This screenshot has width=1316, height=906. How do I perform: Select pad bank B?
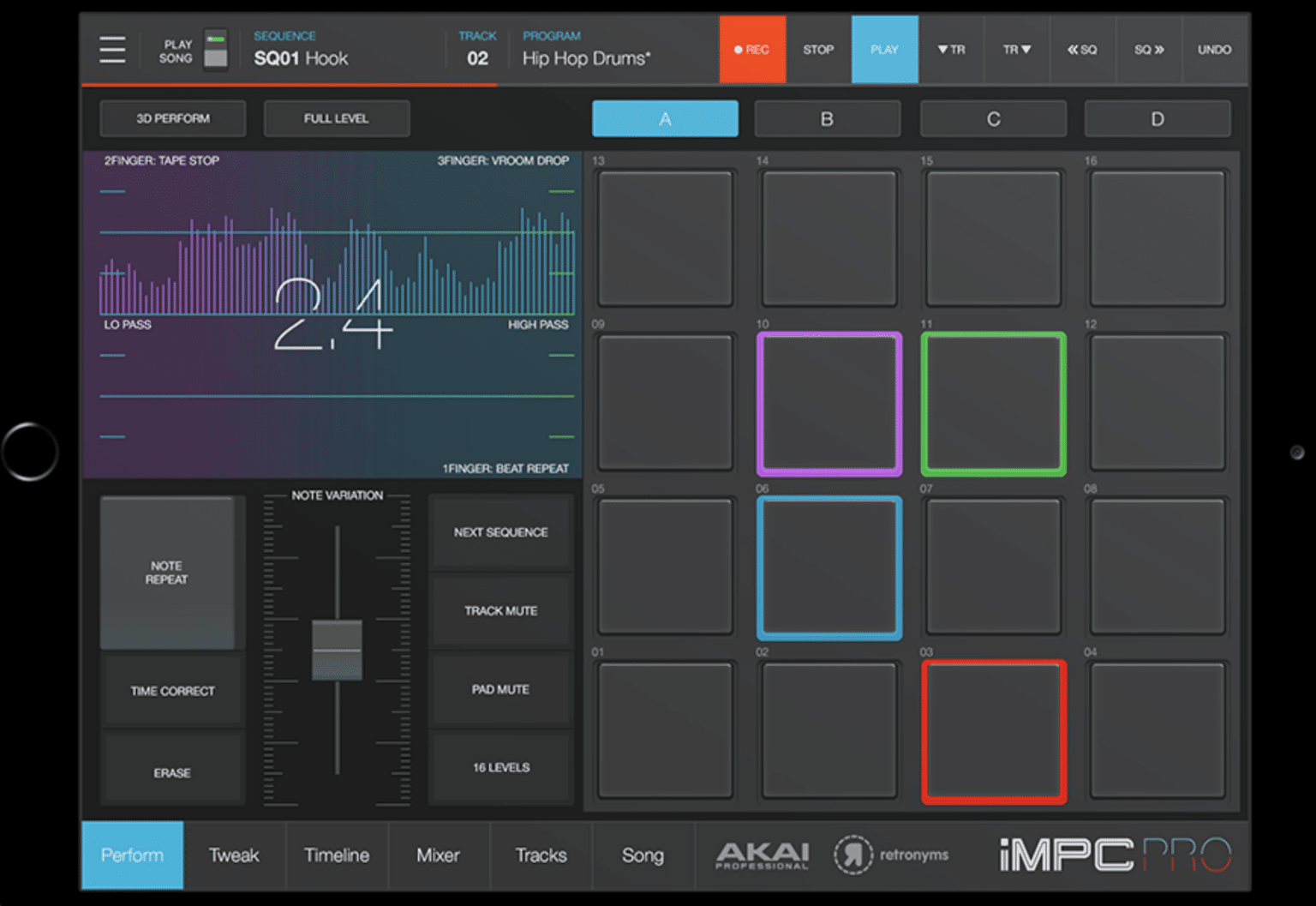click(828, 118)
